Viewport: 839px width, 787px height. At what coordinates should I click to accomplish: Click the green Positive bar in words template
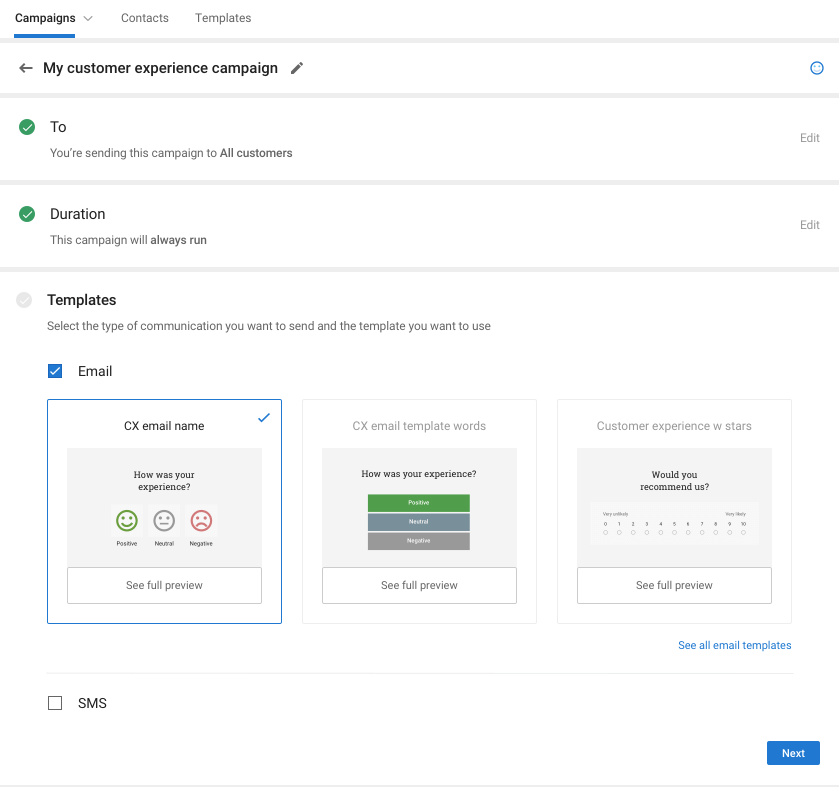pos(418,503)
